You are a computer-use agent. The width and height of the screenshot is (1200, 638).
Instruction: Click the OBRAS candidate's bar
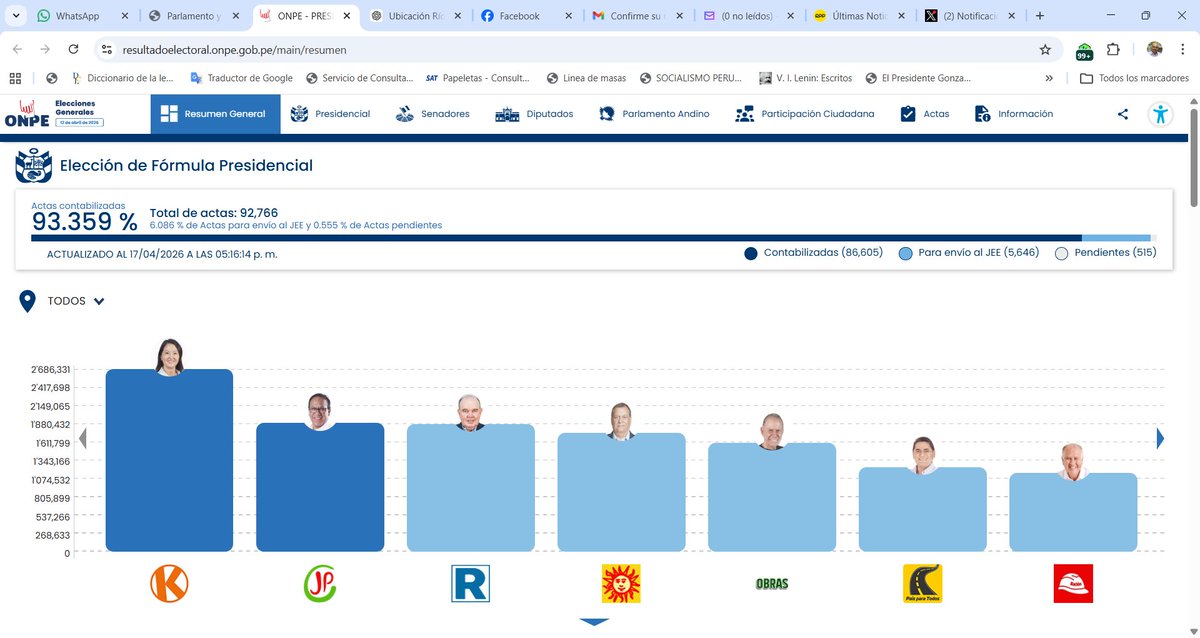tap(771, 497)
